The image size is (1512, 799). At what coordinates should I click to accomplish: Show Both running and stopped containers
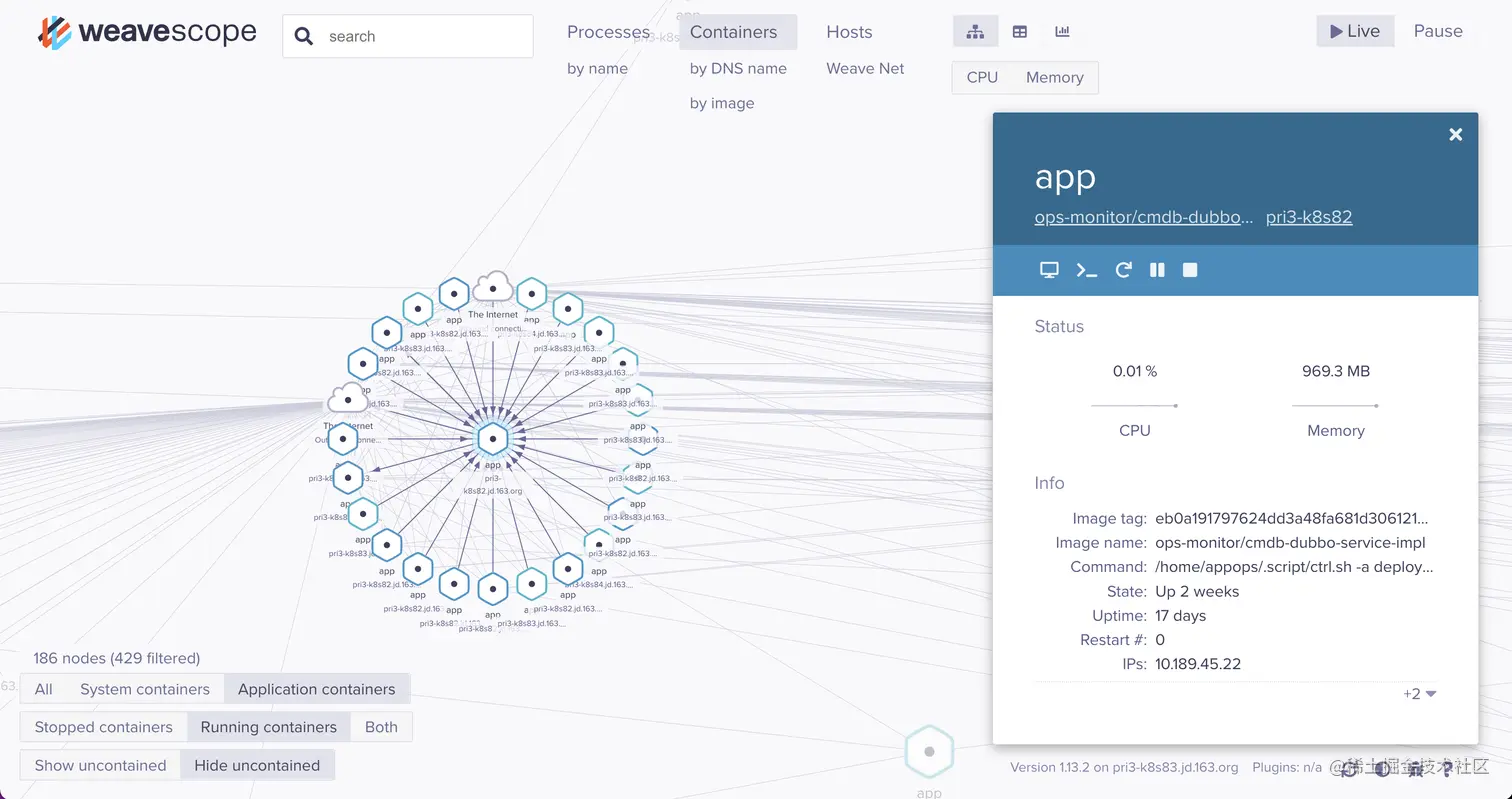click(381, 727)
